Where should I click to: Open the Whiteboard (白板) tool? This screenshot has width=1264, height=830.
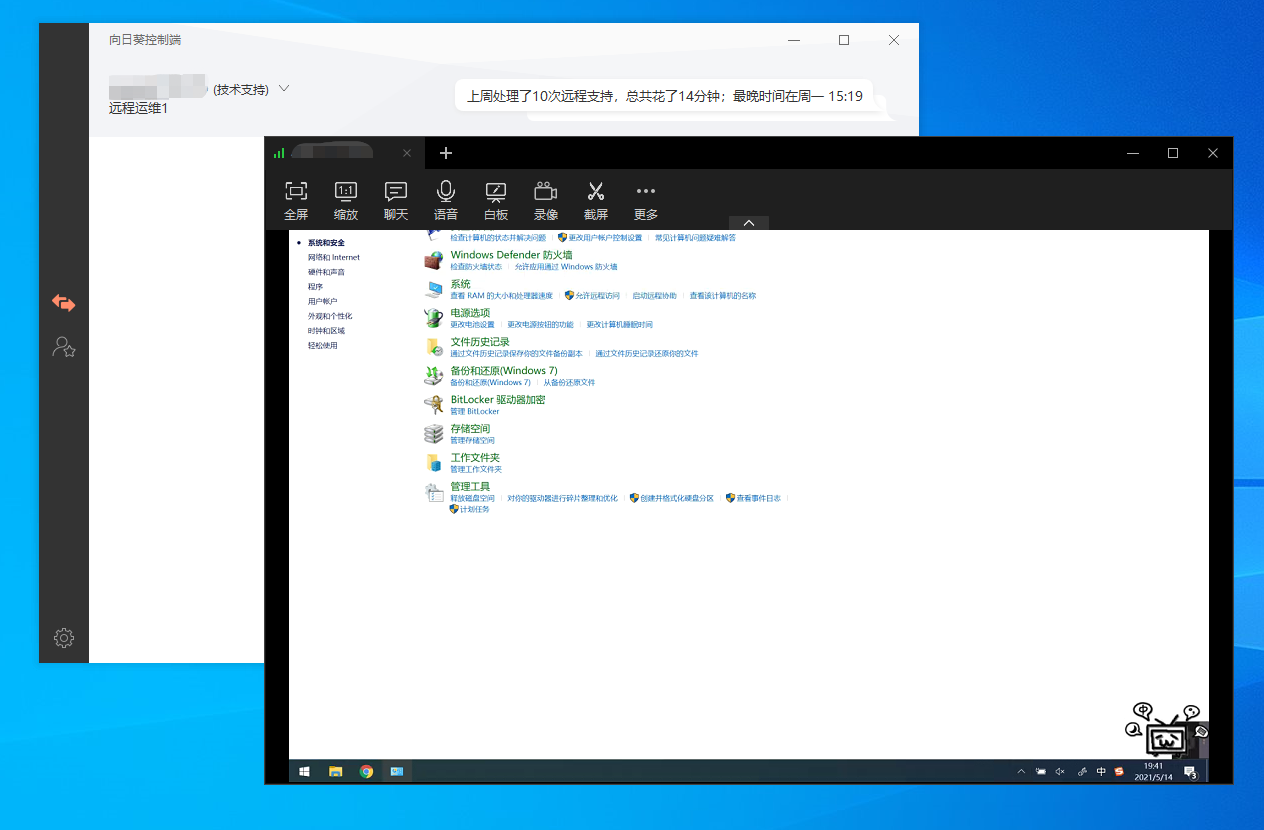pyautogui.click(x=496, y=200)
